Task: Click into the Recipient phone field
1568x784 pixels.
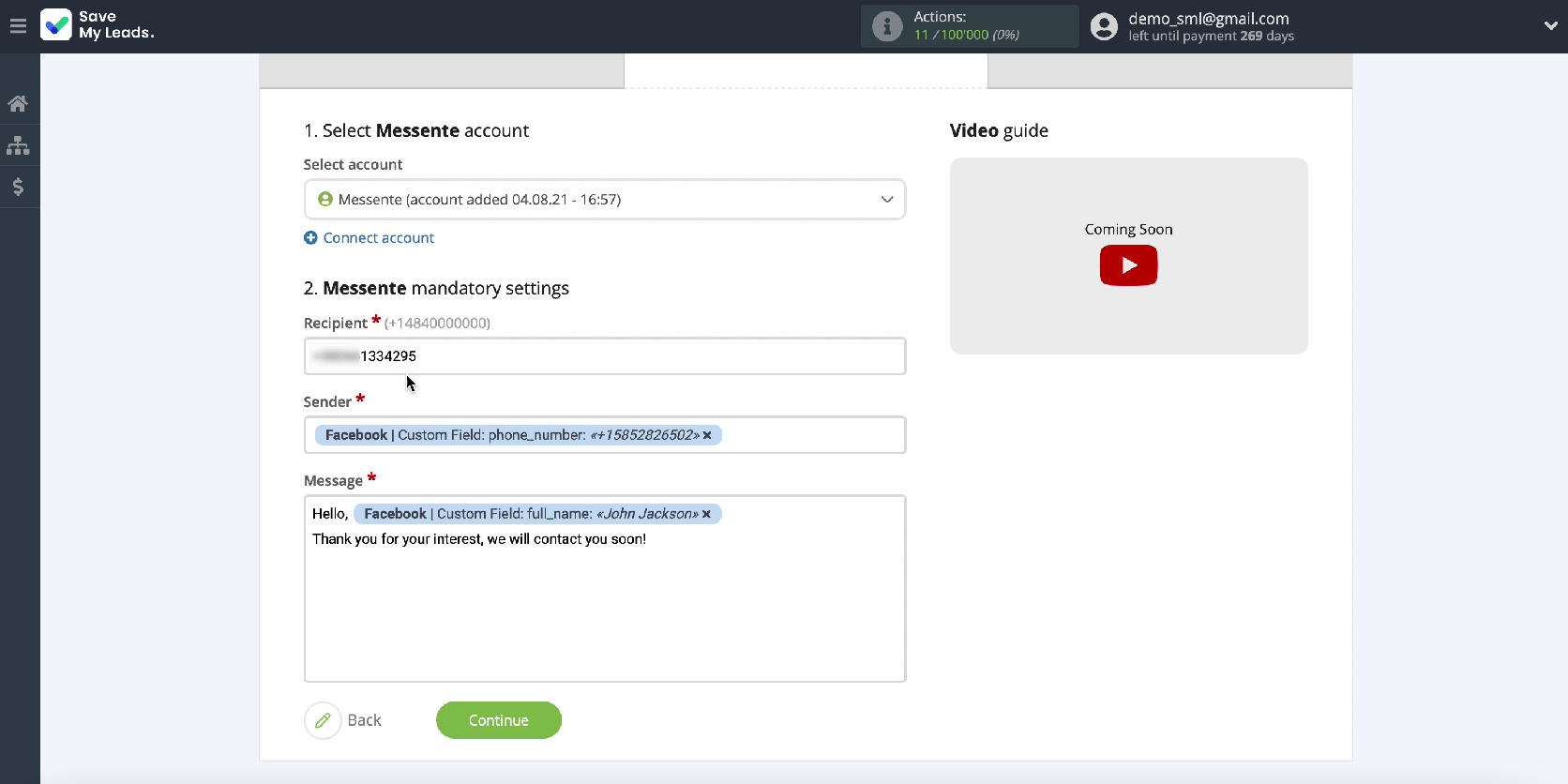Action: (604, 356)
